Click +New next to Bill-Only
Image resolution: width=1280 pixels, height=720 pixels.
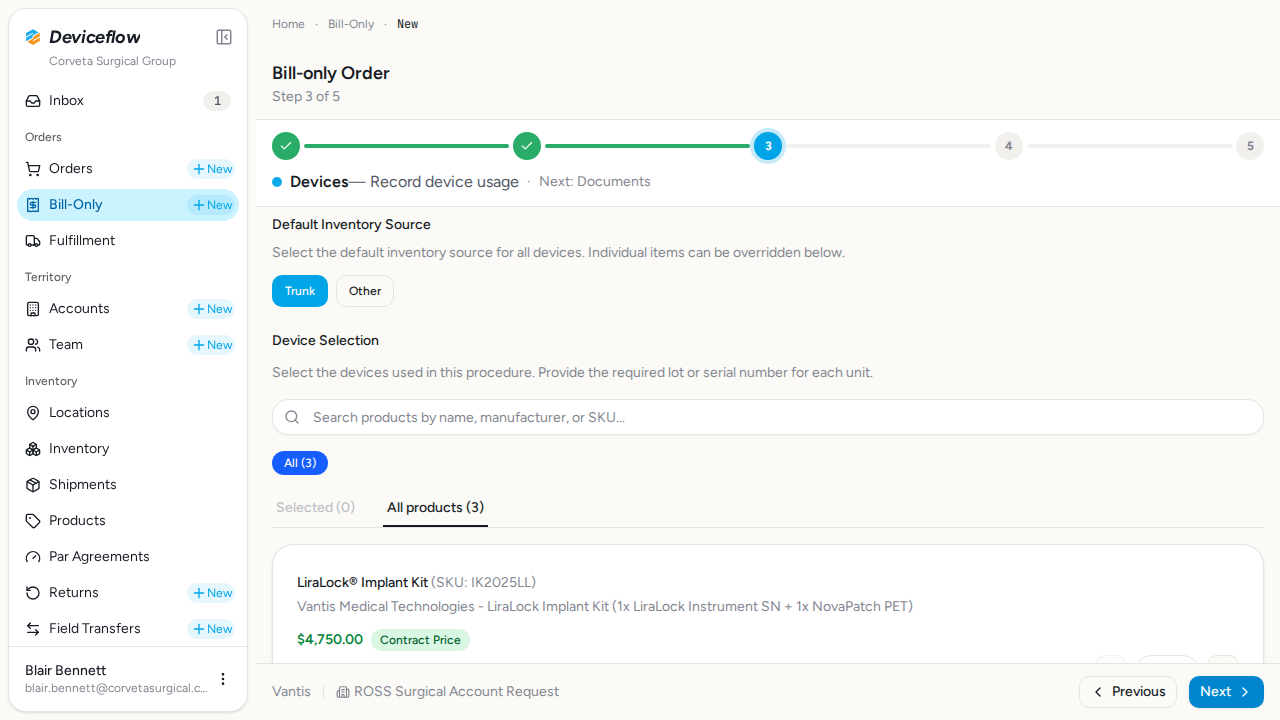pyautogui.click(x=212, y=205)
